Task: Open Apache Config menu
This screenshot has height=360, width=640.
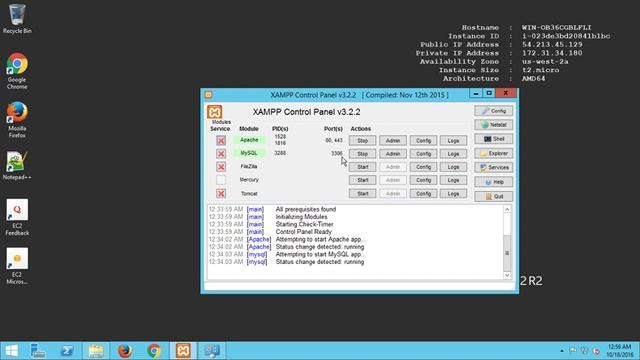Action: (423, 140)
